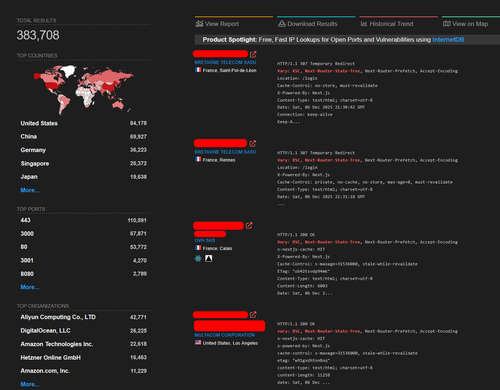The width and height of the screenshot is (500, 390).
Task: Click 'HTTP/1.1 307 Temporary Redirect' in Rennes result
Action: click(316, 153)
